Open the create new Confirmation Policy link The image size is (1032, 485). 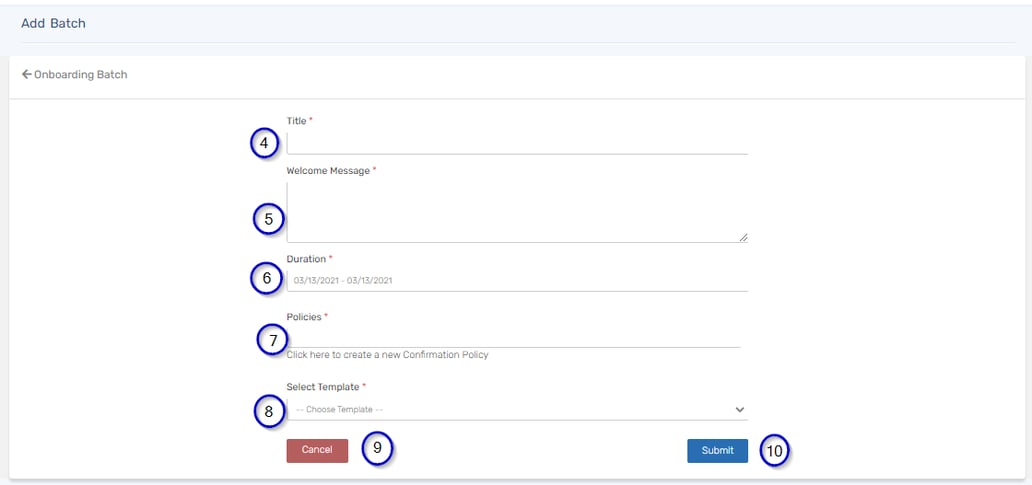pos(387,355)
